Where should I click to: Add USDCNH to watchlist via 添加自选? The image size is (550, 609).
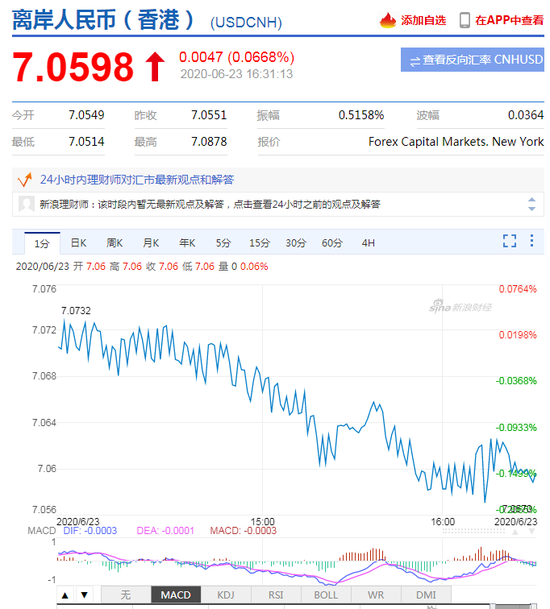423,20
